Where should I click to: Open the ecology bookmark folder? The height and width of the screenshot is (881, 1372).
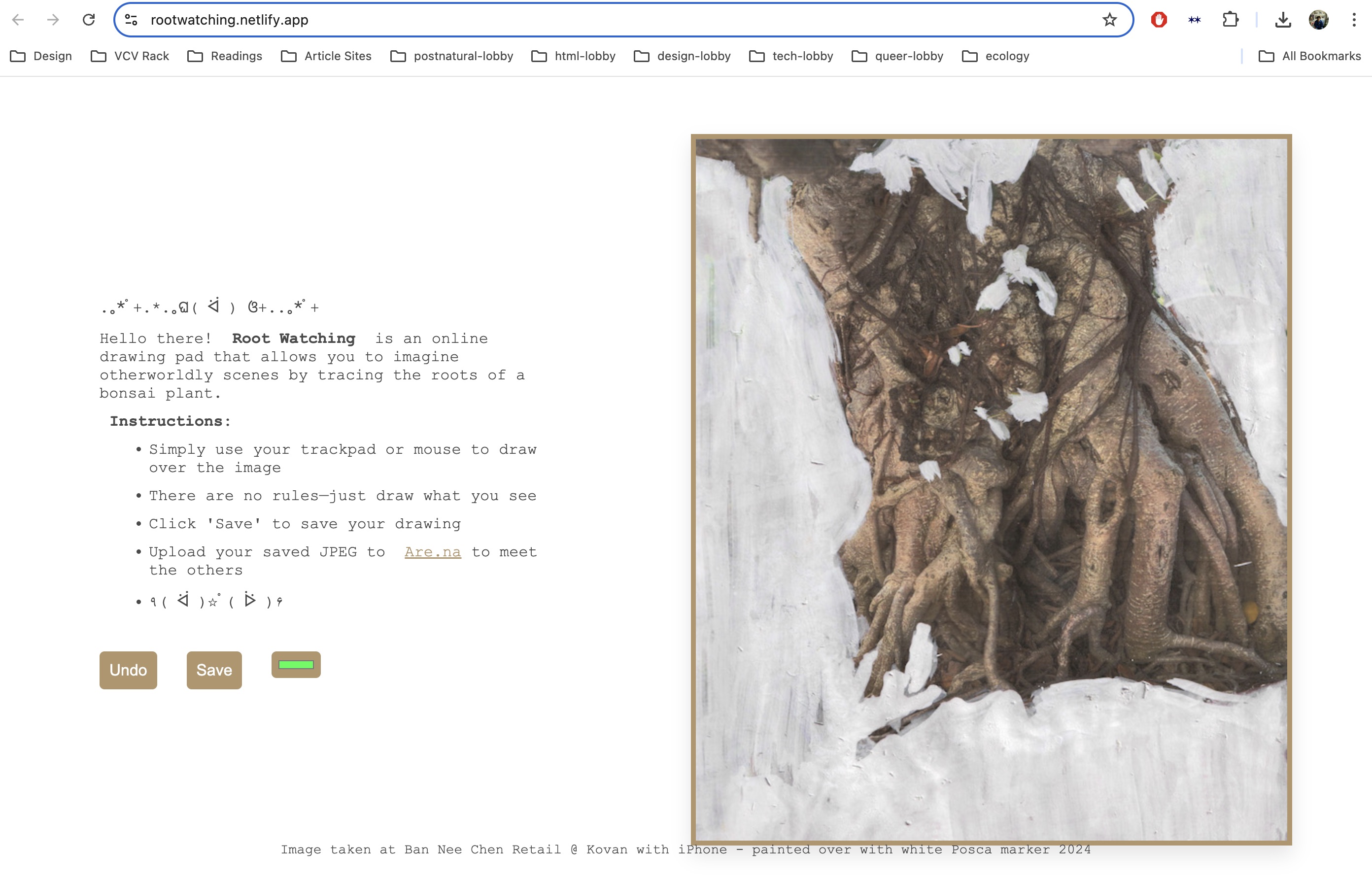coord(995,56)
